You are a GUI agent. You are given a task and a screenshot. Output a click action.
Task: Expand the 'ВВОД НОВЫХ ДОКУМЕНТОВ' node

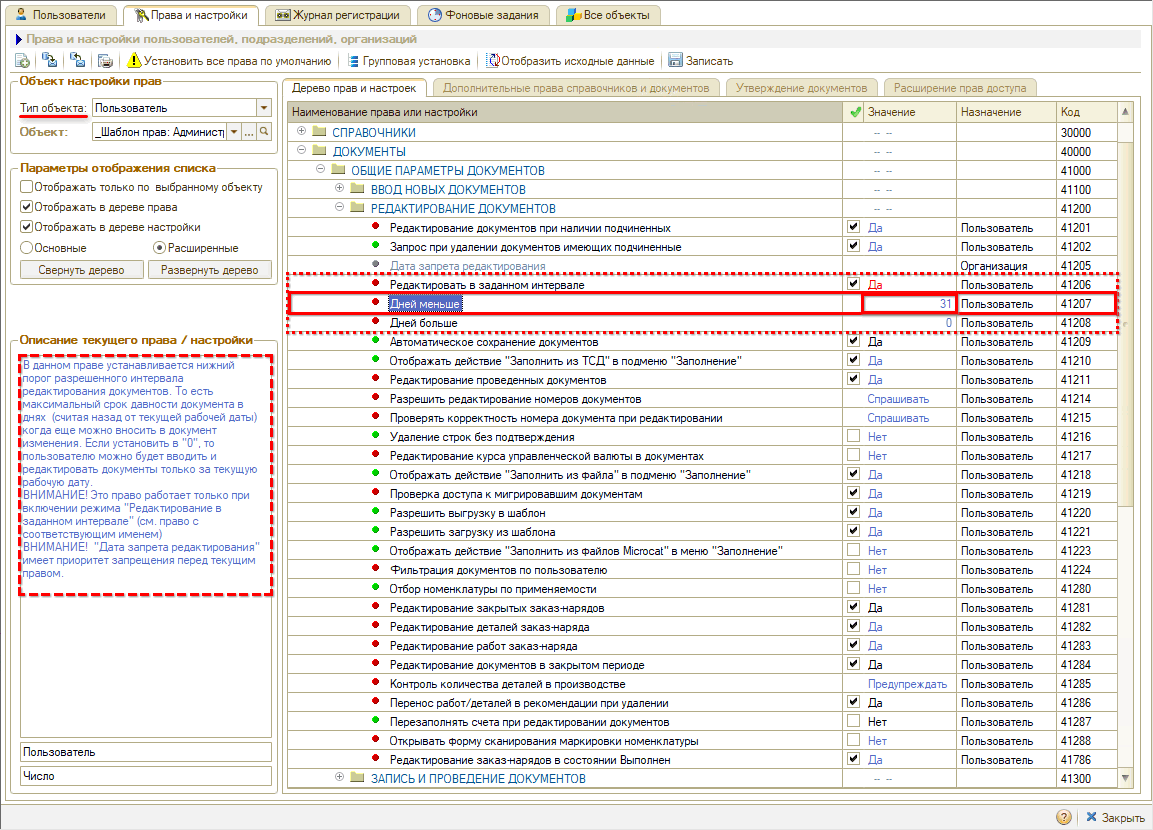coord(340,189)
